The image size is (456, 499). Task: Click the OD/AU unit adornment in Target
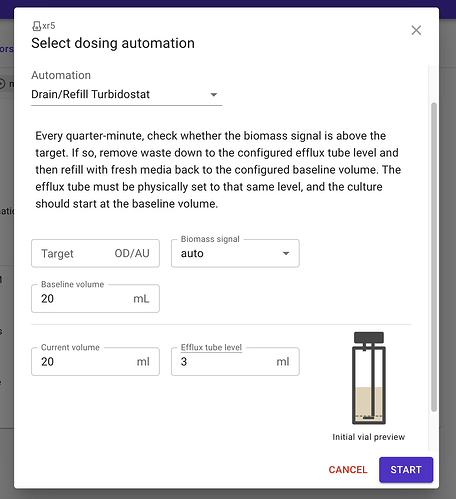click(x=132, y=253)
